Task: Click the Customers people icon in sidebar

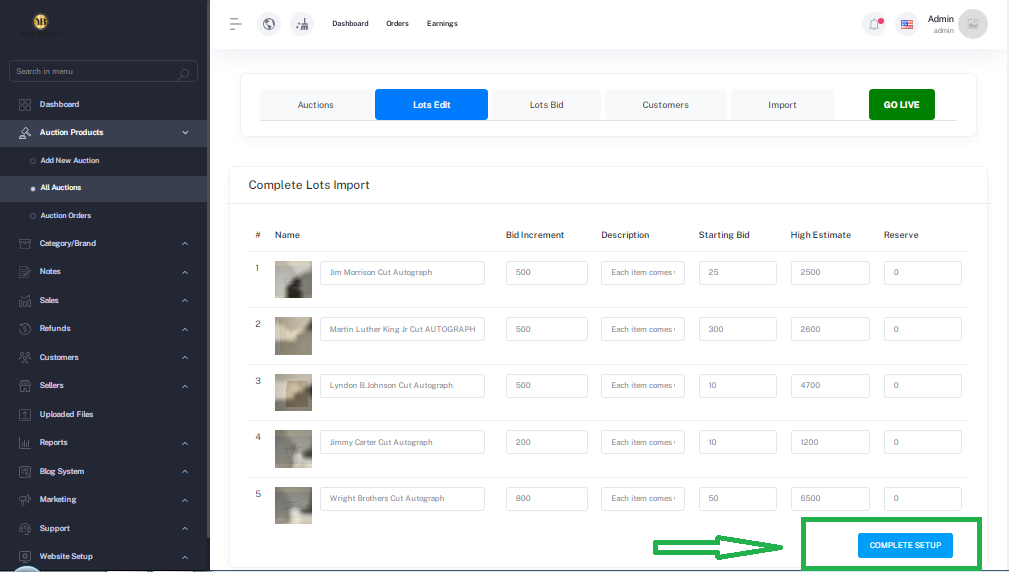Action: click(x=25, y=358)
